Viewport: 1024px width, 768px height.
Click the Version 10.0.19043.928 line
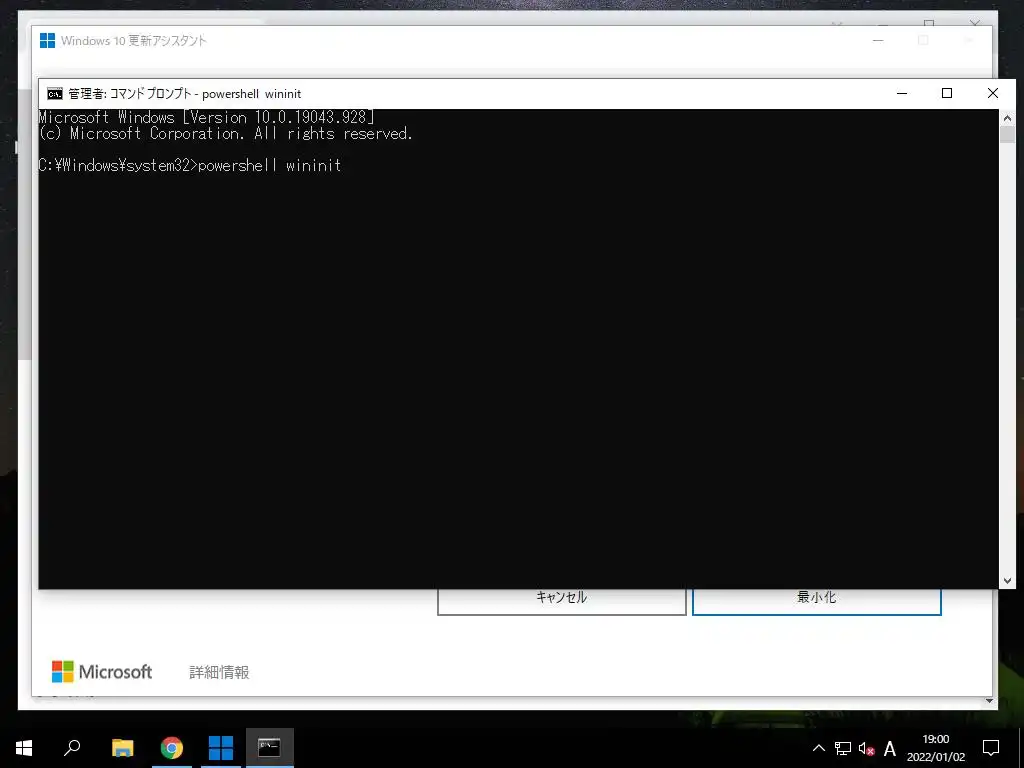click(206, 118)
